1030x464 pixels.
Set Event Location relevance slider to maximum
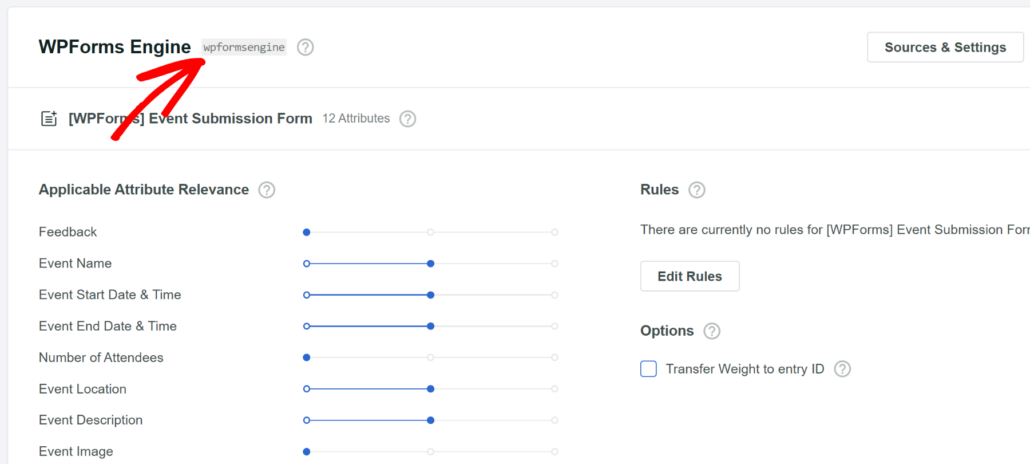[x=554, y=389]
